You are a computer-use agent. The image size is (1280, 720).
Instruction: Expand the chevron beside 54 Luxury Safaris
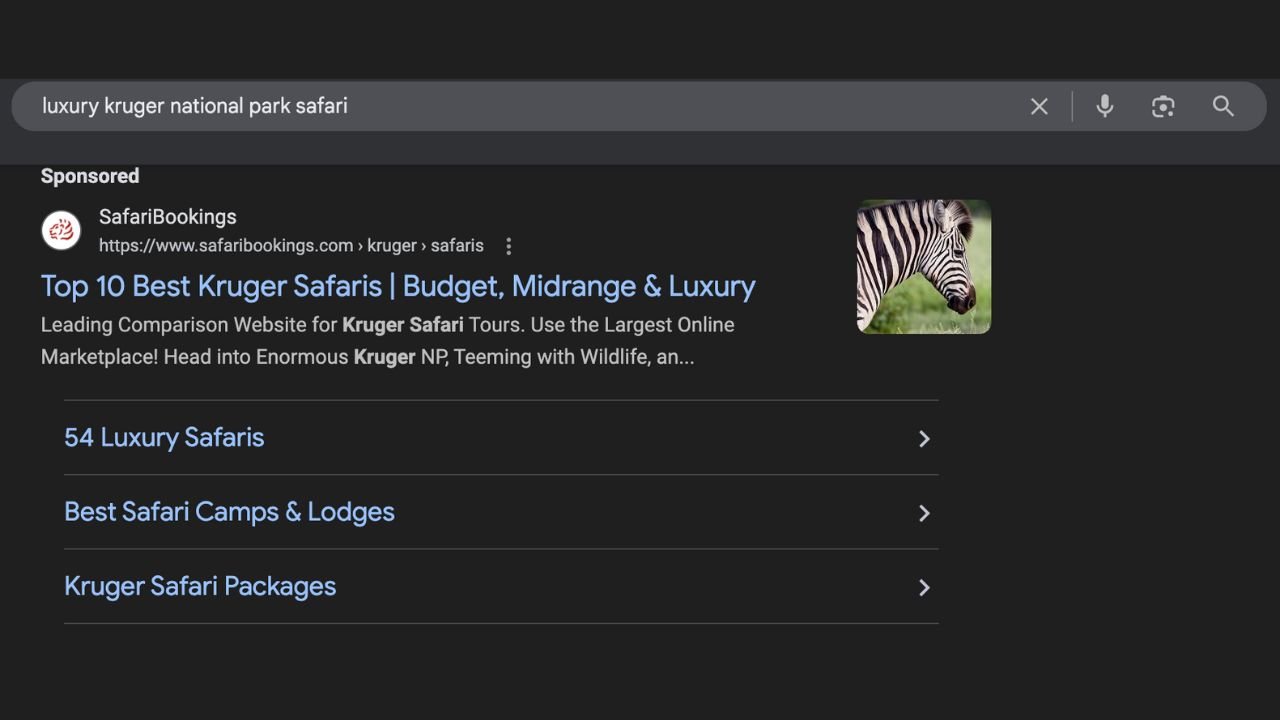924,439
